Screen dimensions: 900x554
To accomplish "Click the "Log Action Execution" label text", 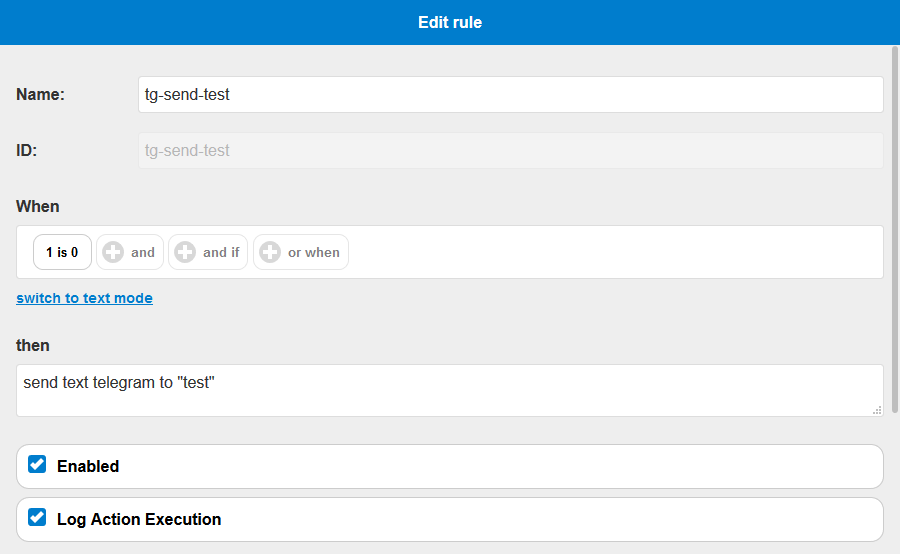I will pyautogui.click(x=139, y=519).
